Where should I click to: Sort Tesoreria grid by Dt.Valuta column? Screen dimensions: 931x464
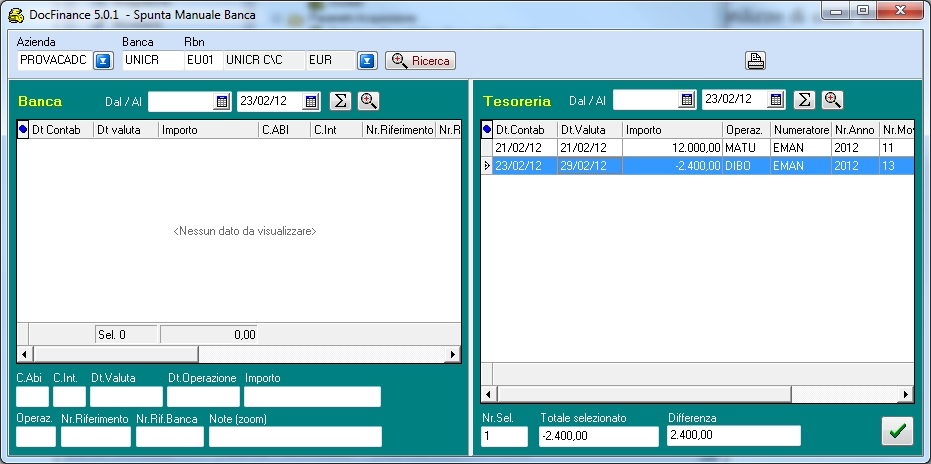click(x=590, y=130)
